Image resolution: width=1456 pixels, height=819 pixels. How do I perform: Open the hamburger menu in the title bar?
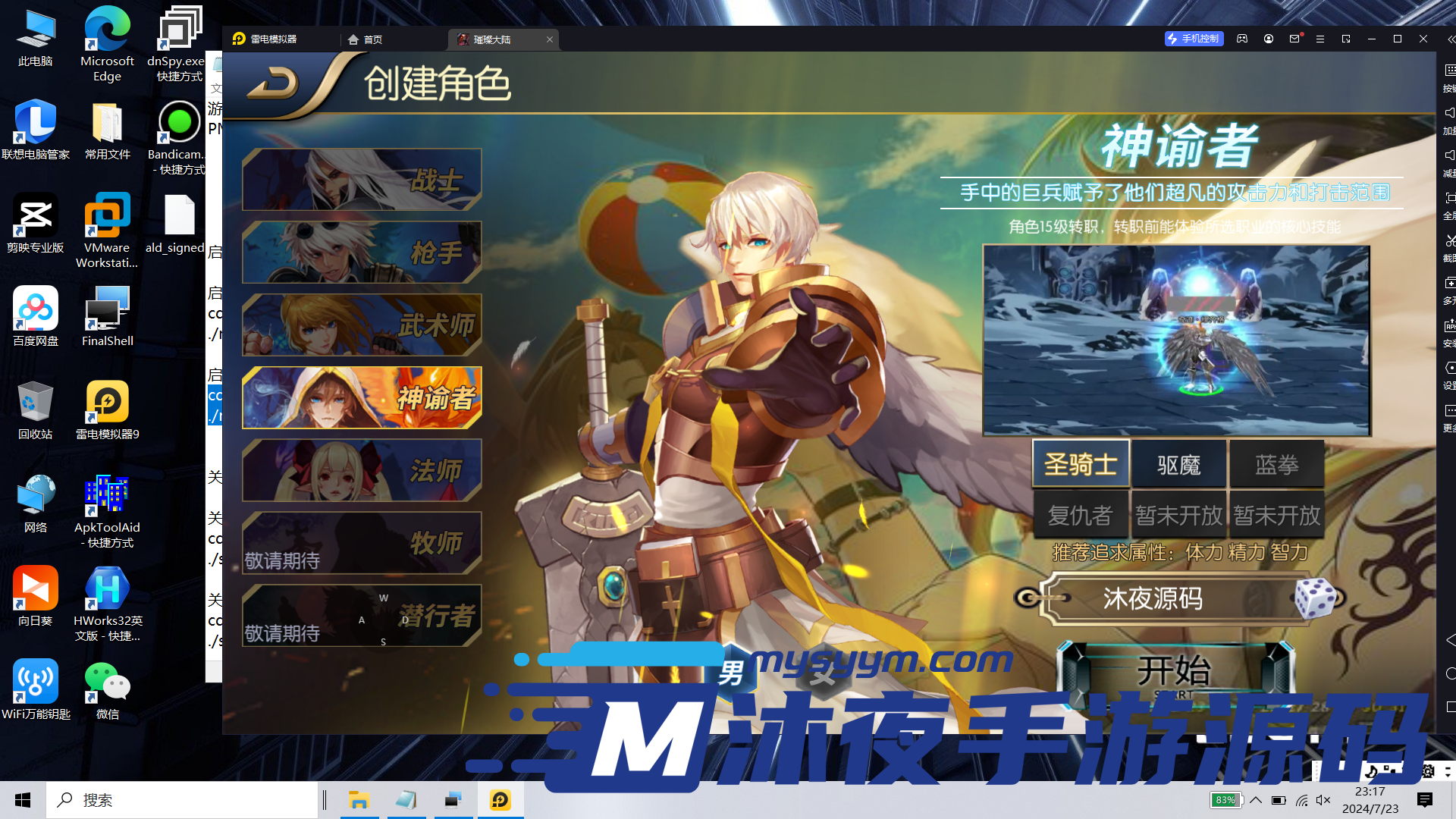pos(1320,38)
